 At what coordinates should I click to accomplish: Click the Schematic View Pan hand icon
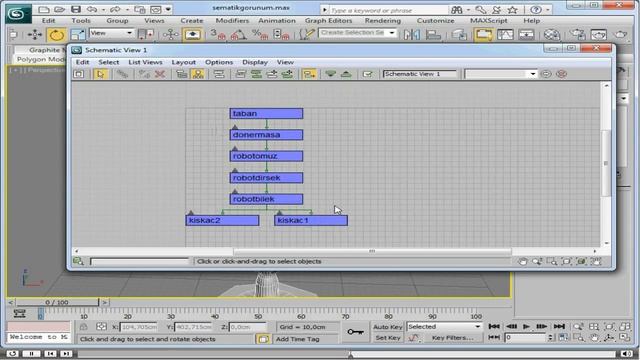pyautogui.click(x=522, y=262)
